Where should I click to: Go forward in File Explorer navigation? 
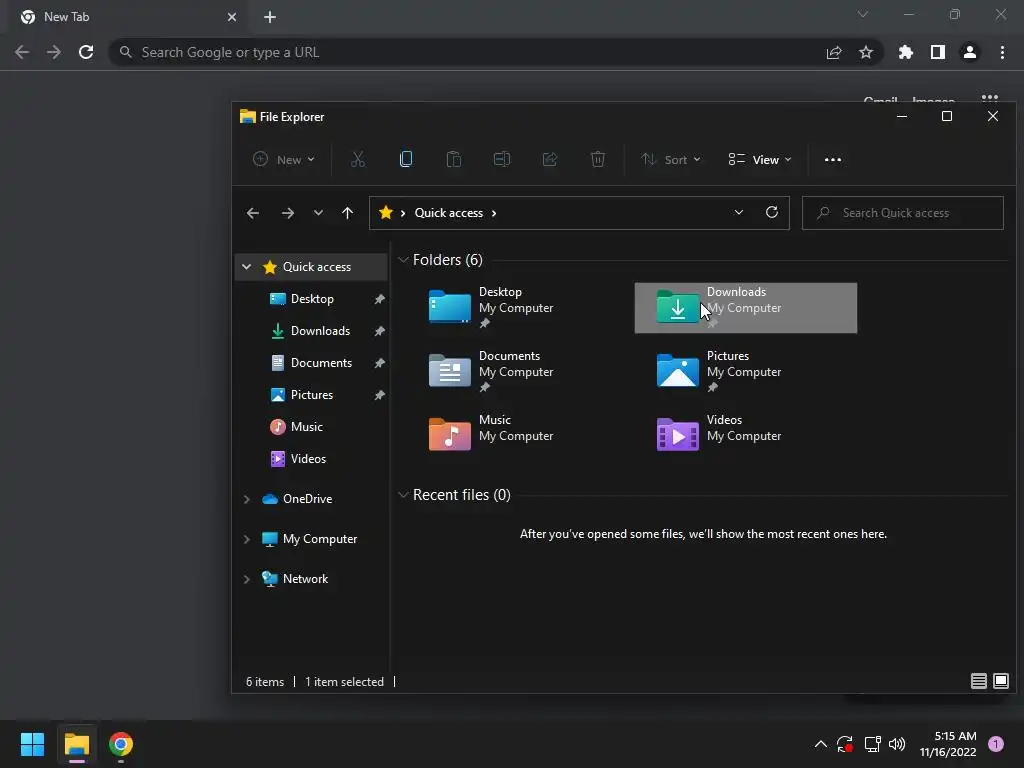click(287, 213)
